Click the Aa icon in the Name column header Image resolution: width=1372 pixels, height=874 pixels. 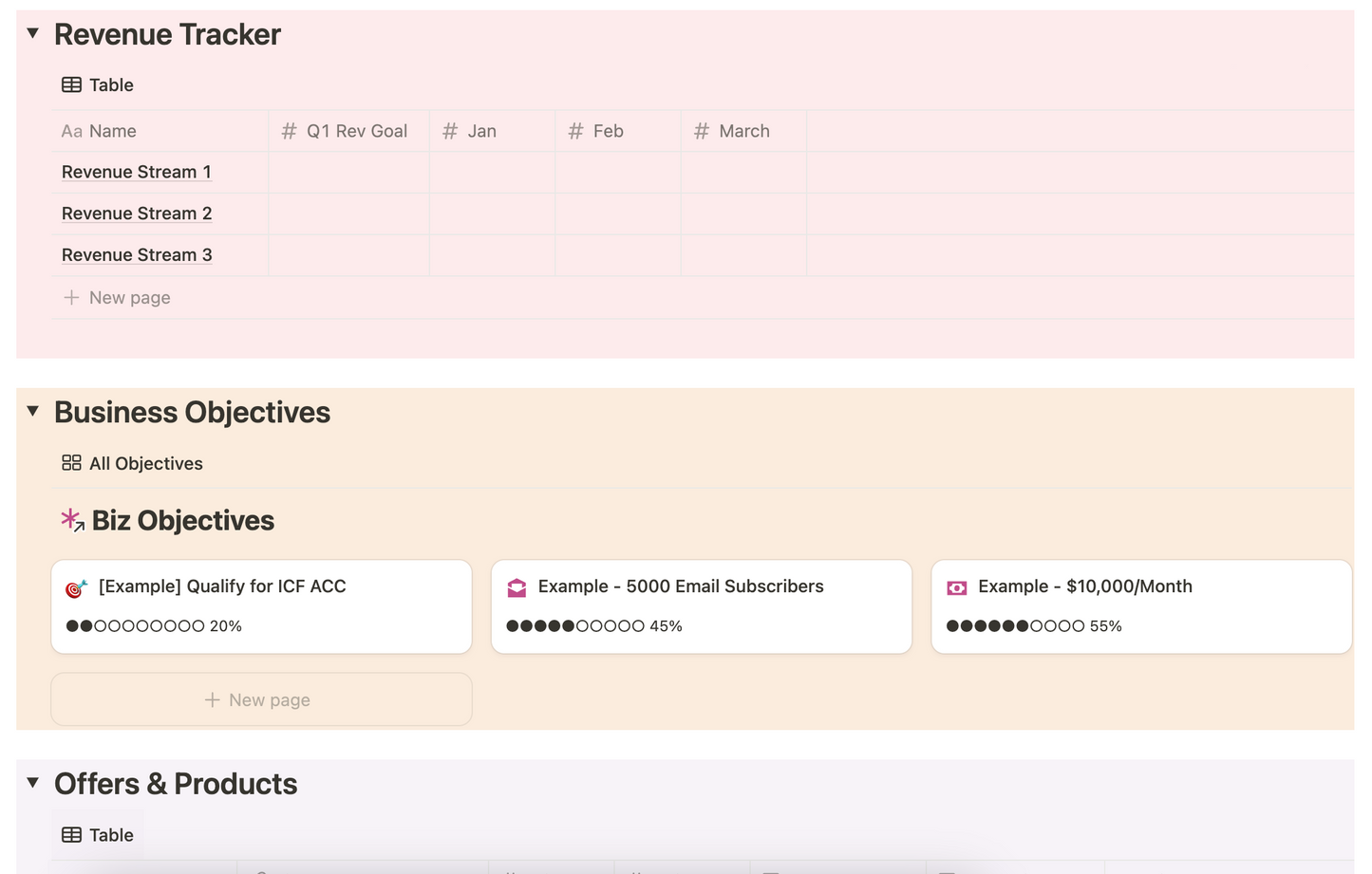(x=71, y=131)
